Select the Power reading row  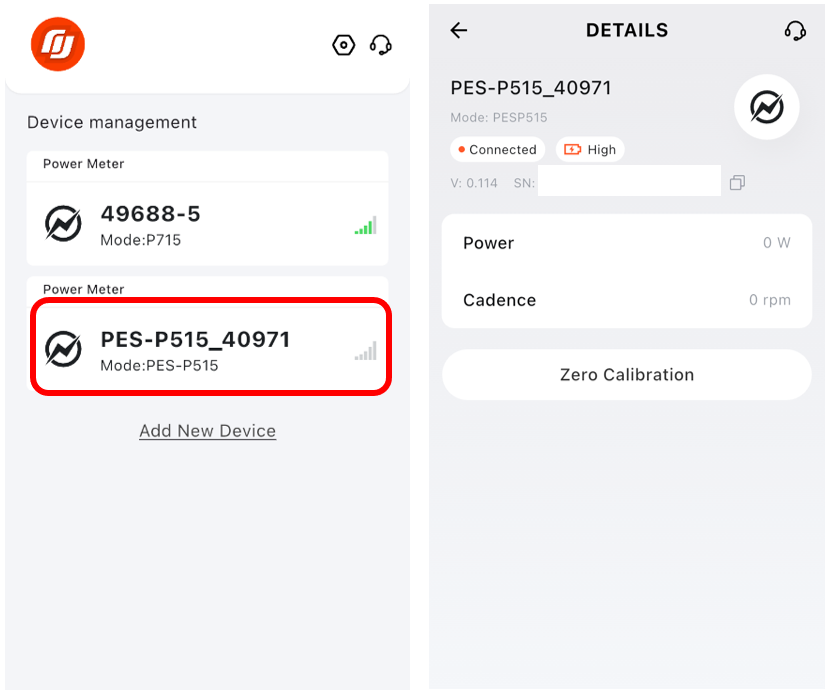(x=626, y=243)
